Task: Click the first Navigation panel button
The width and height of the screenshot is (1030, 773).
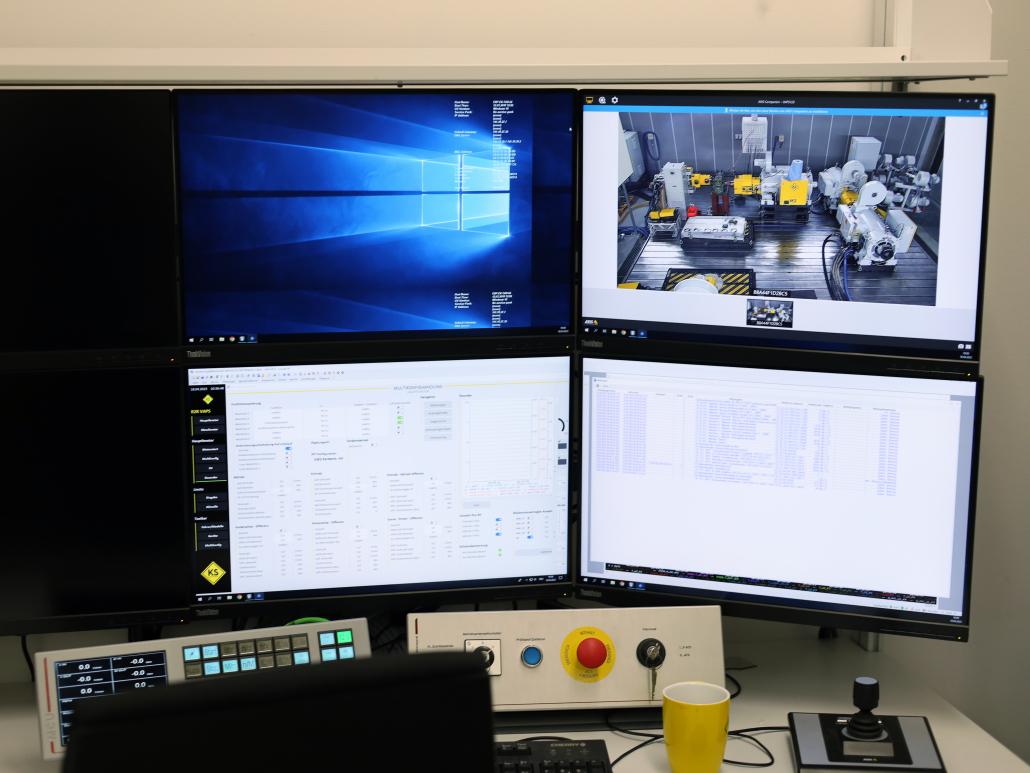Action: pos(438,406)
